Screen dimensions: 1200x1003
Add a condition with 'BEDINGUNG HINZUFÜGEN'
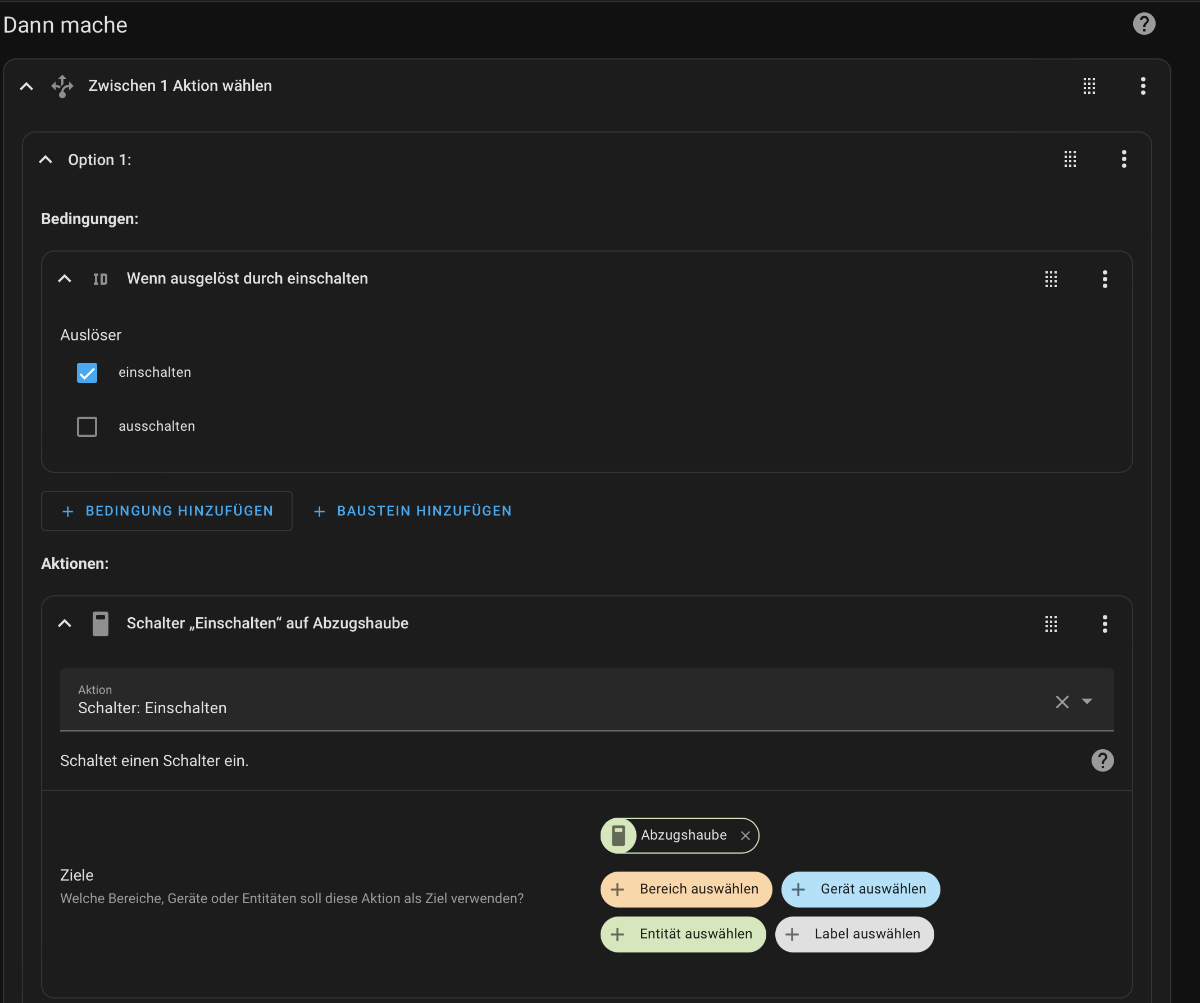point(166,511)
